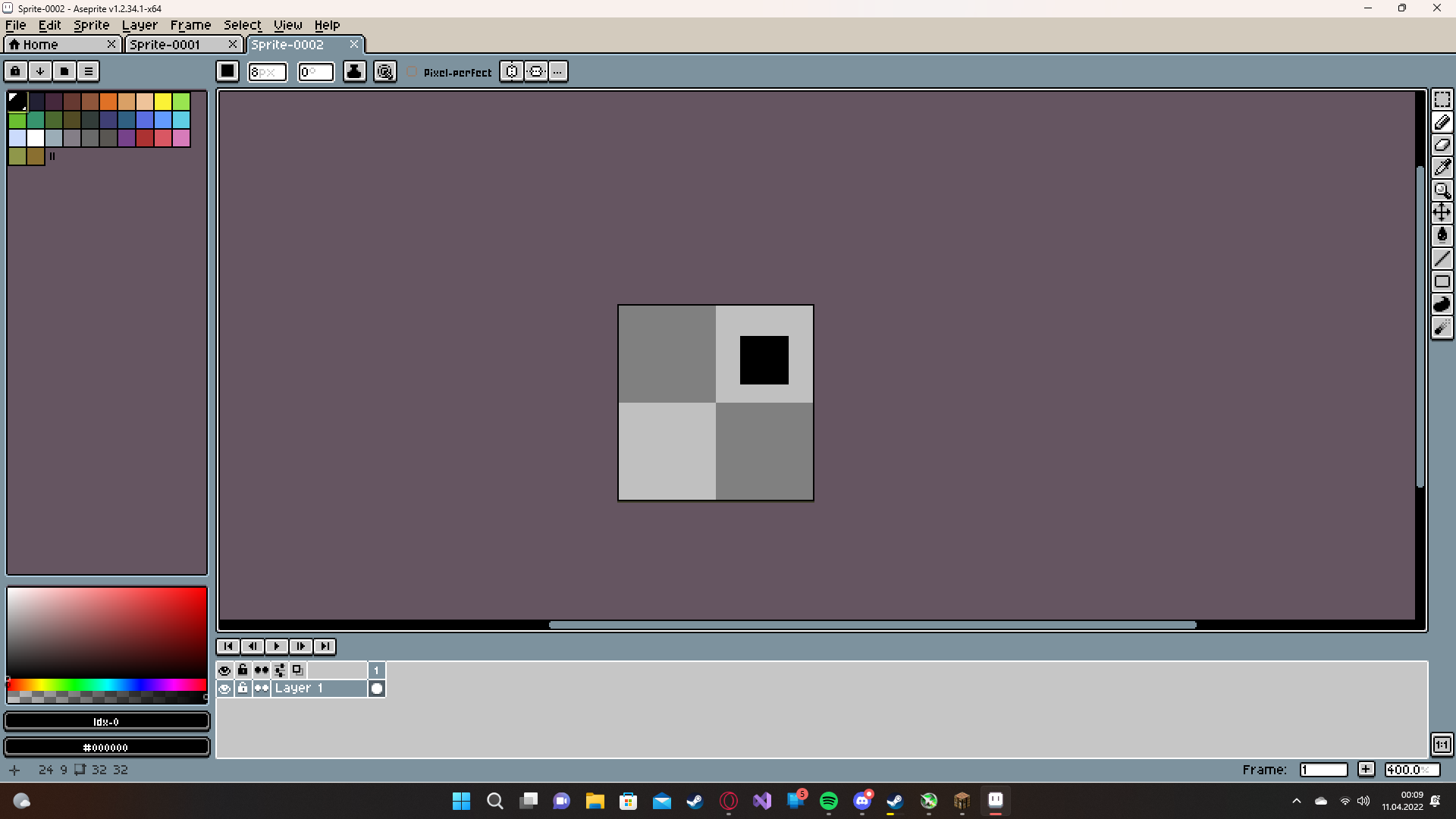Activate the Zoom tool

(x=1443, y=190)
